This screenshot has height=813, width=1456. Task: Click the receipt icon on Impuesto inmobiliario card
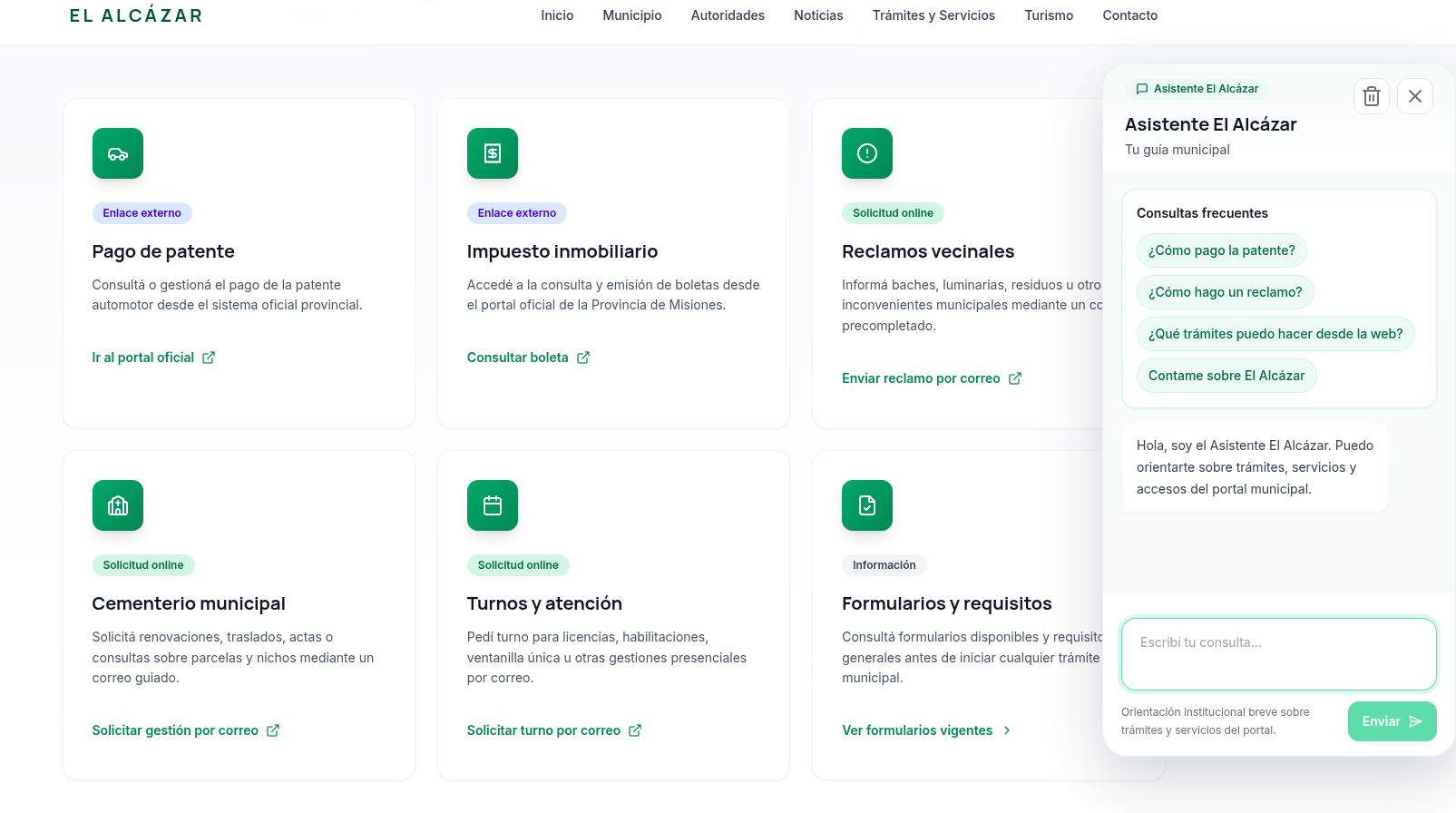click(x=493, y=153)
